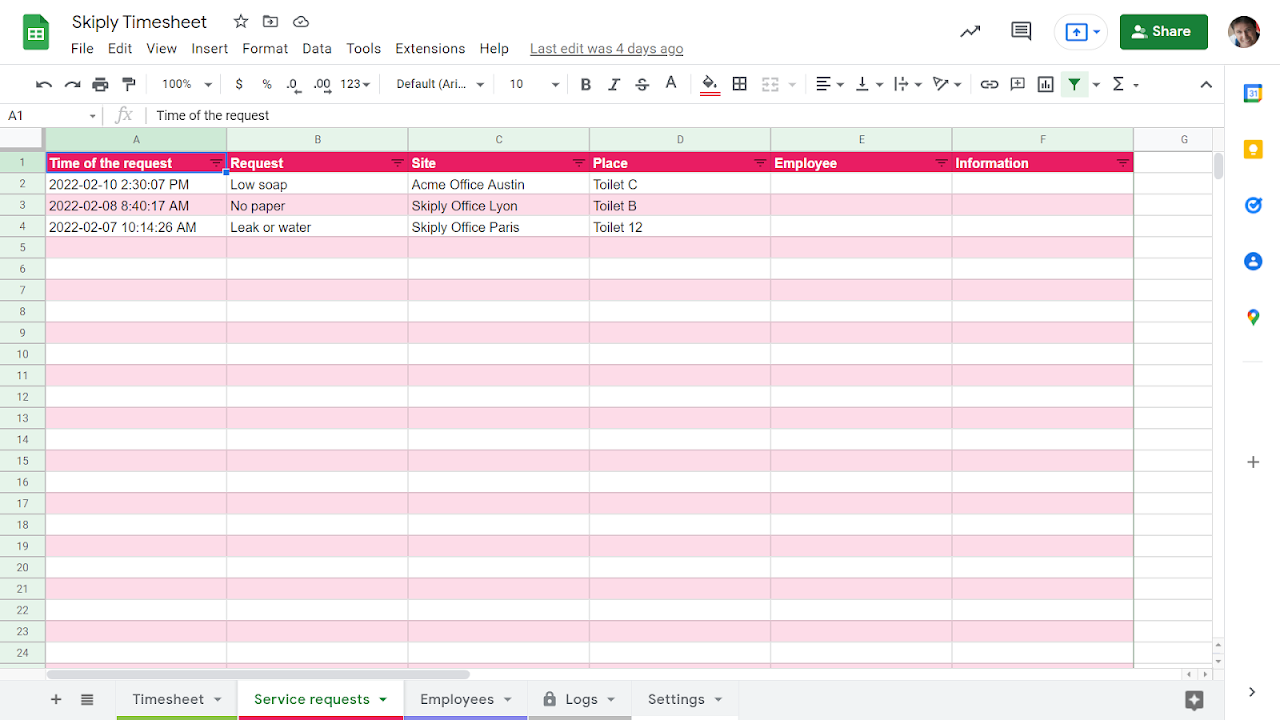Select the Paint format roller icon

tap(128, 84)
